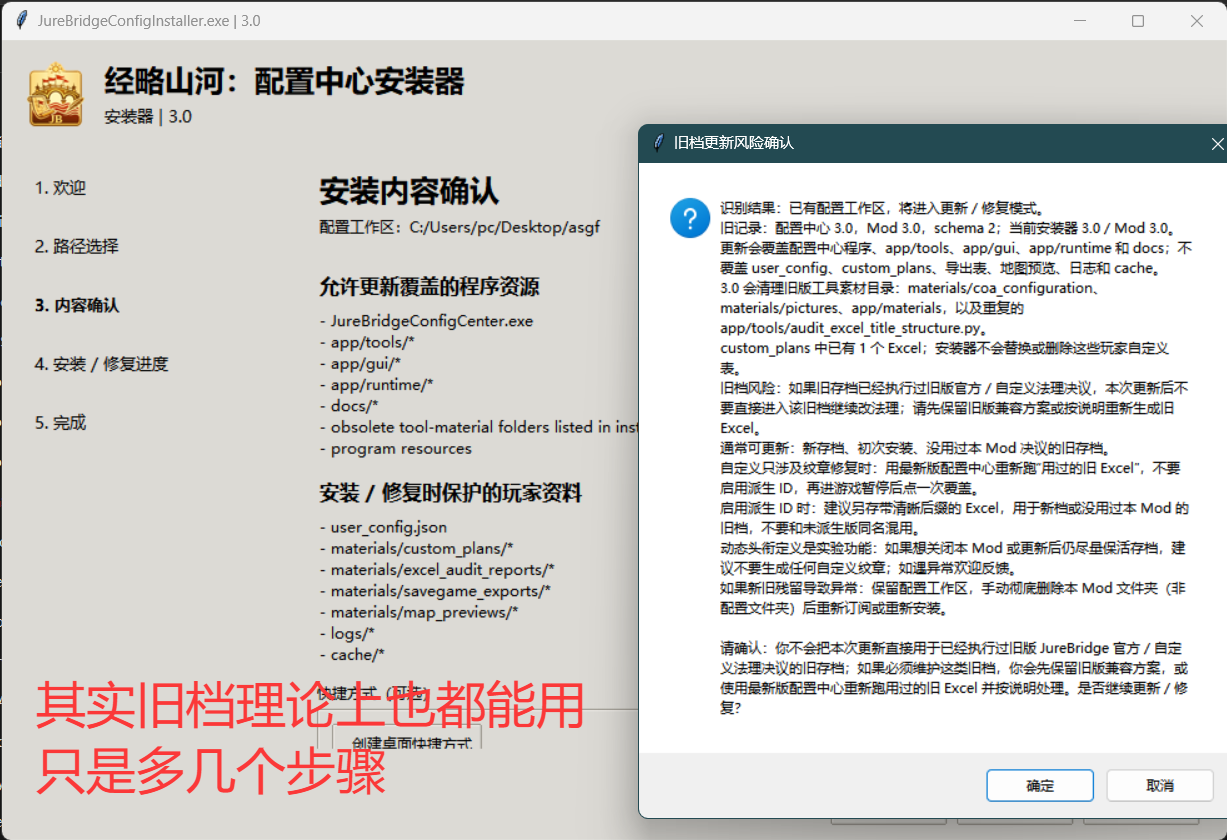
Task: Click the app/tools/* entry
Action: point(366,342)
